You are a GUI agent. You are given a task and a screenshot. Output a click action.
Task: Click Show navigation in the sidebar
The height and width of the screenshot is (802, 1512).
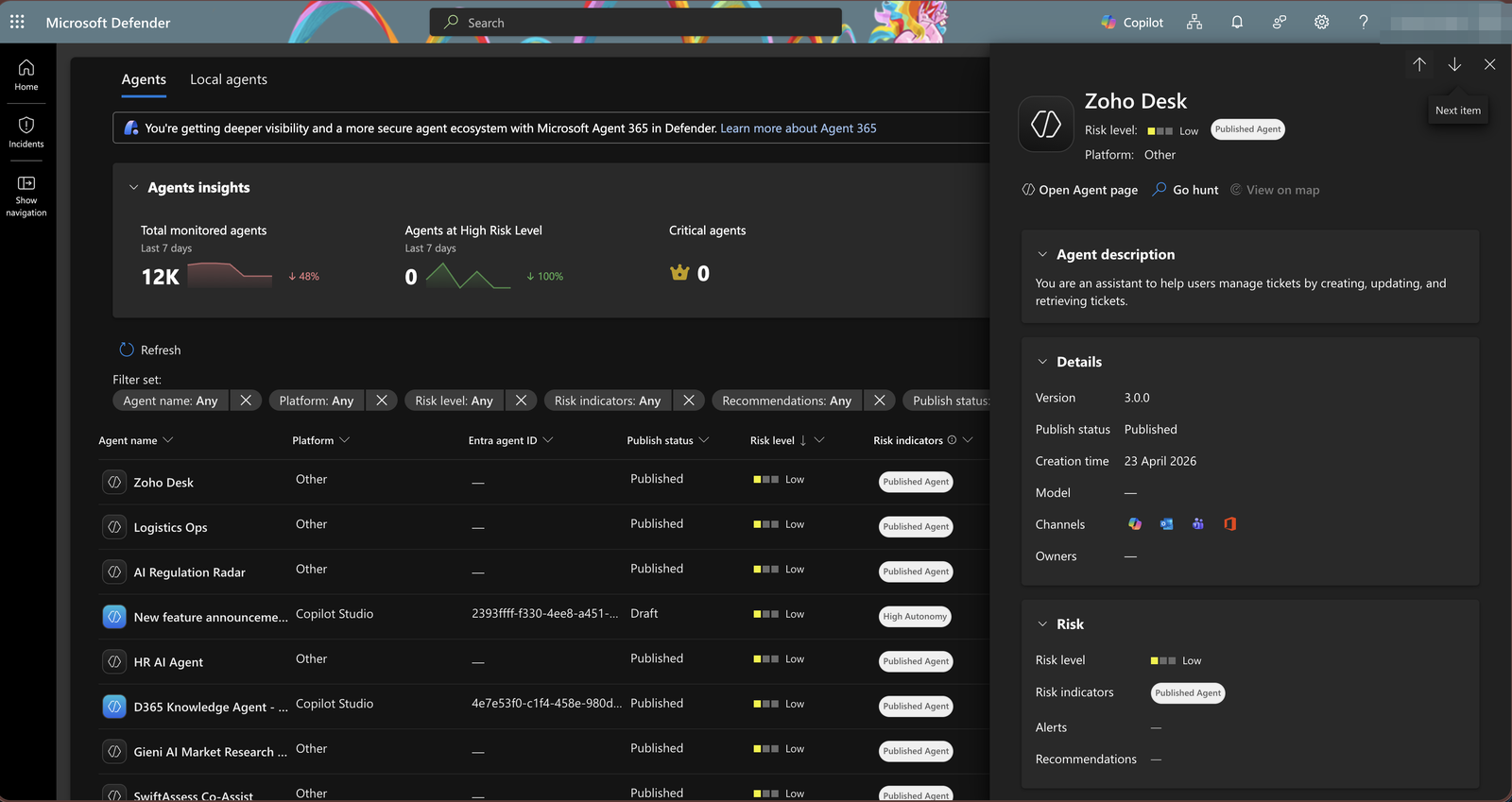tap(26, 196)
